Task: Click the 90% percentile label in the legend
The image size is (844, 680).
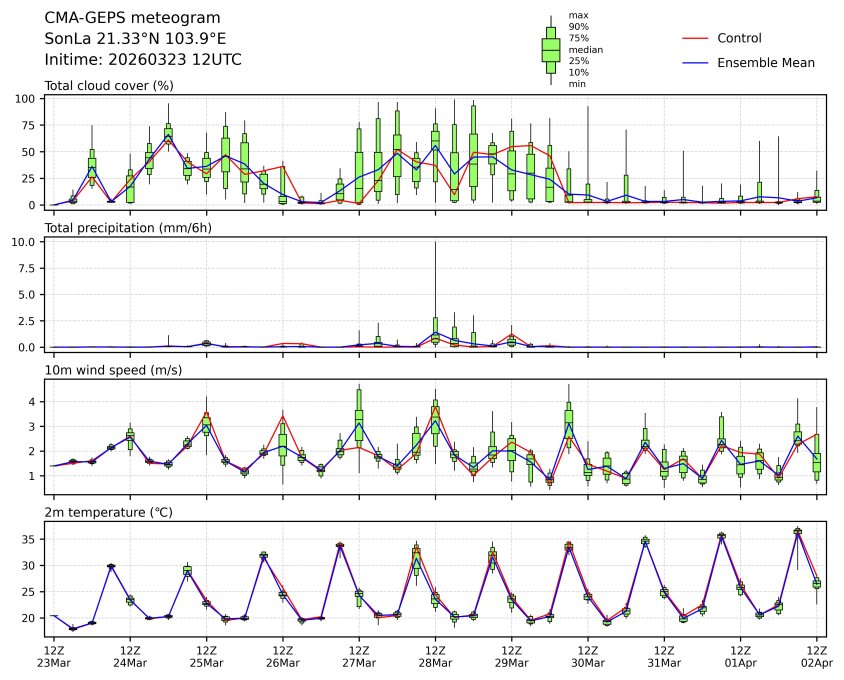Action: pos(578,26)
